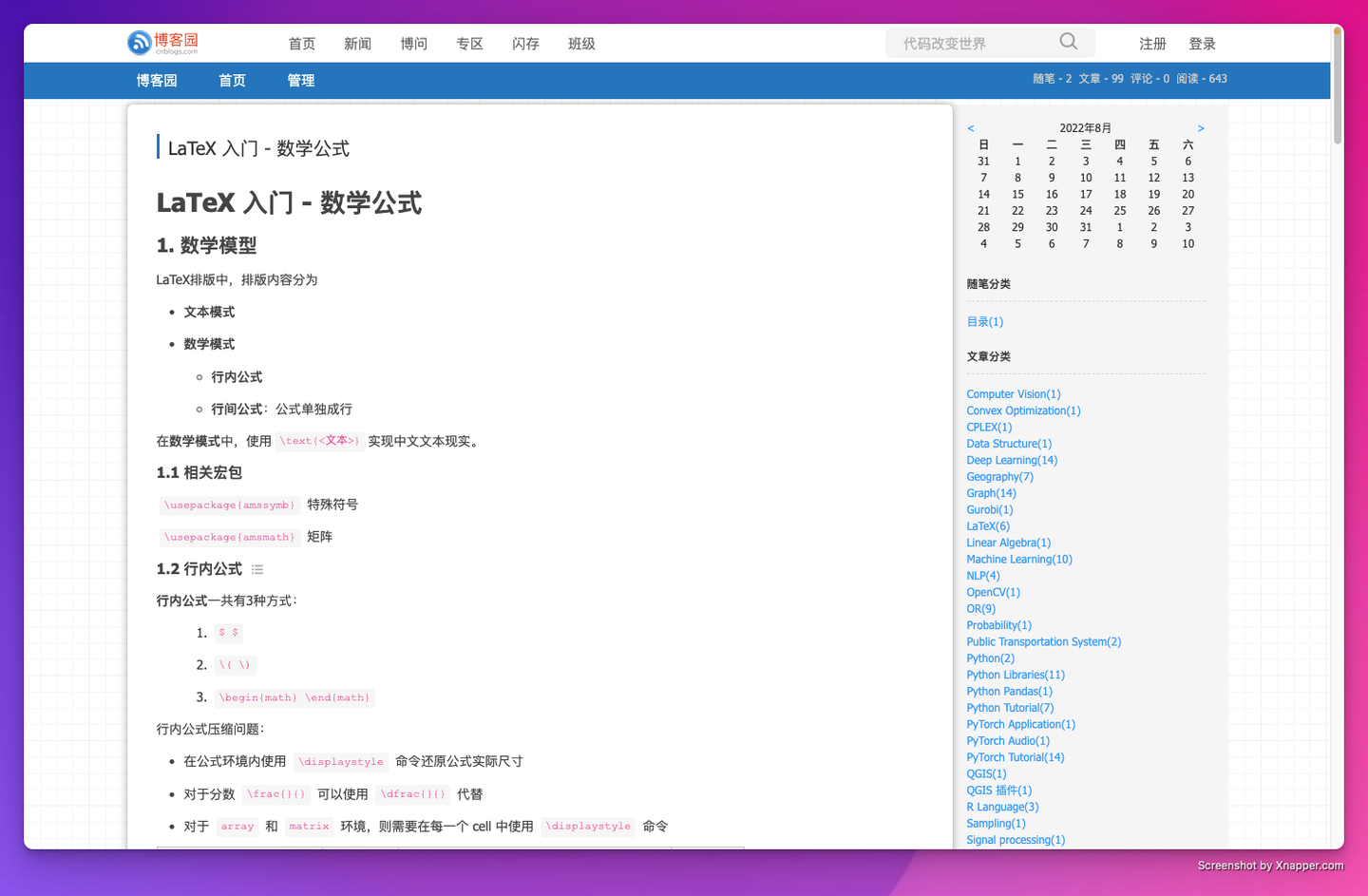Open the 博问 section
This screenshot has height=896, width=1368.
click(413, 43)
